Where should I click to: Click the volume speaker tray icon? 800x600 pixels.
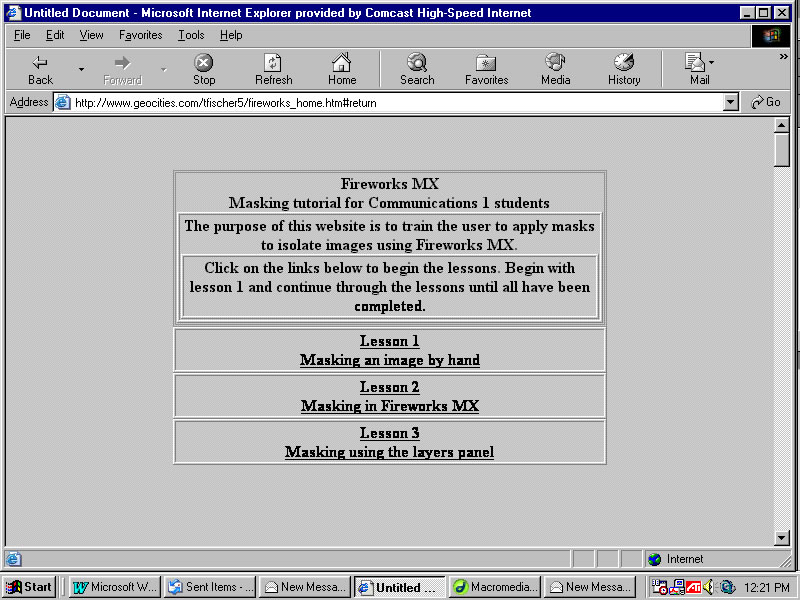pyautogui.click(x=708, y=587)
